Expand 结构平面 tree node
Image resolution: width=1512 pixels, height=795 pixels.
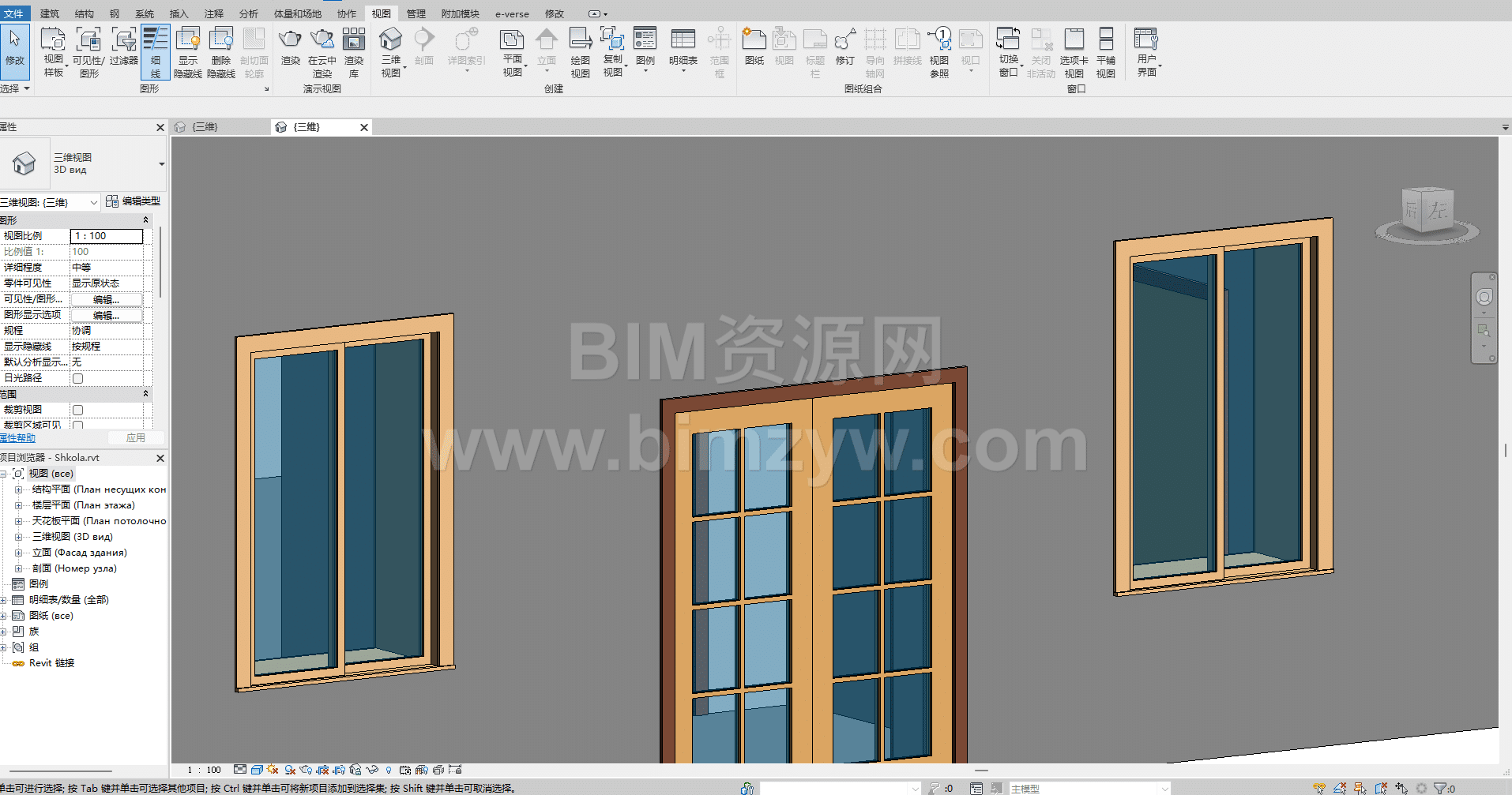tap(18, 489)
